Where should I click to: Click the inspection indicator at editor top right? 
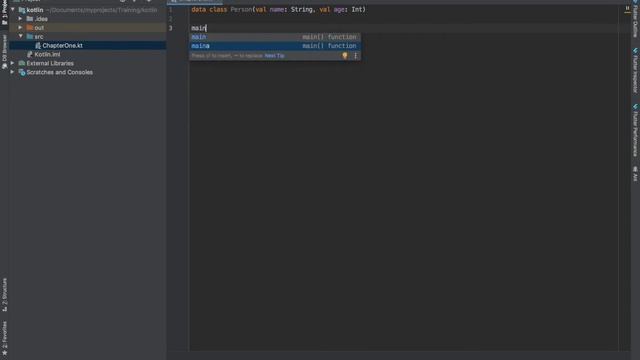coord(627,8)
